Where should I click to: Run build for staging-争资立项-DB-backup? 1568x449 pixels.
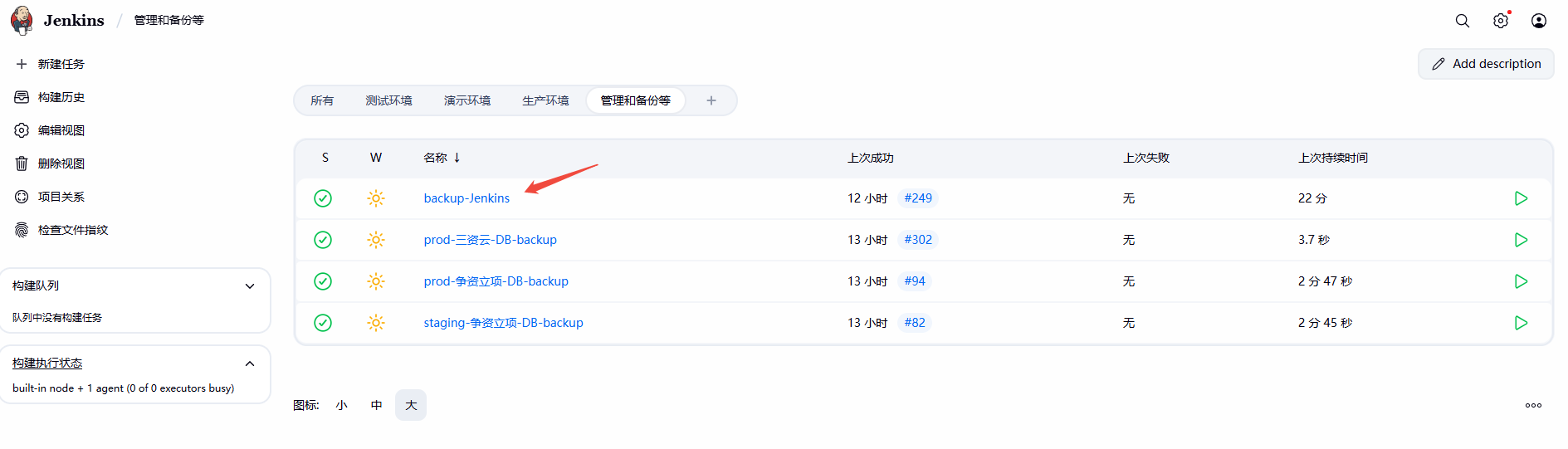coord(1521,323)
